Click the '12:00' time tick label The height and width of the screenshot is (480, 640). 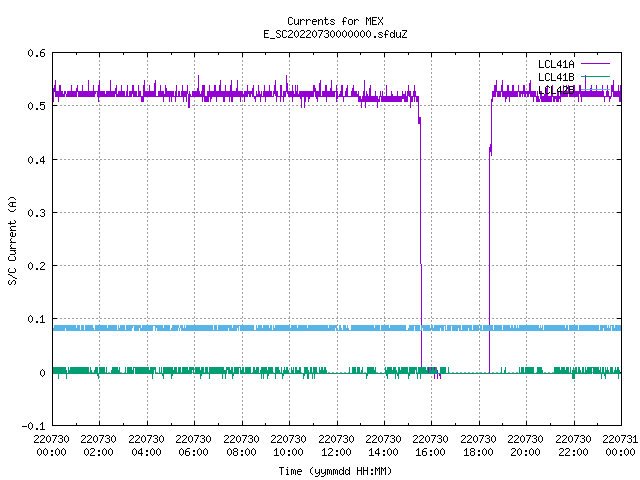[x=336, y=452]
